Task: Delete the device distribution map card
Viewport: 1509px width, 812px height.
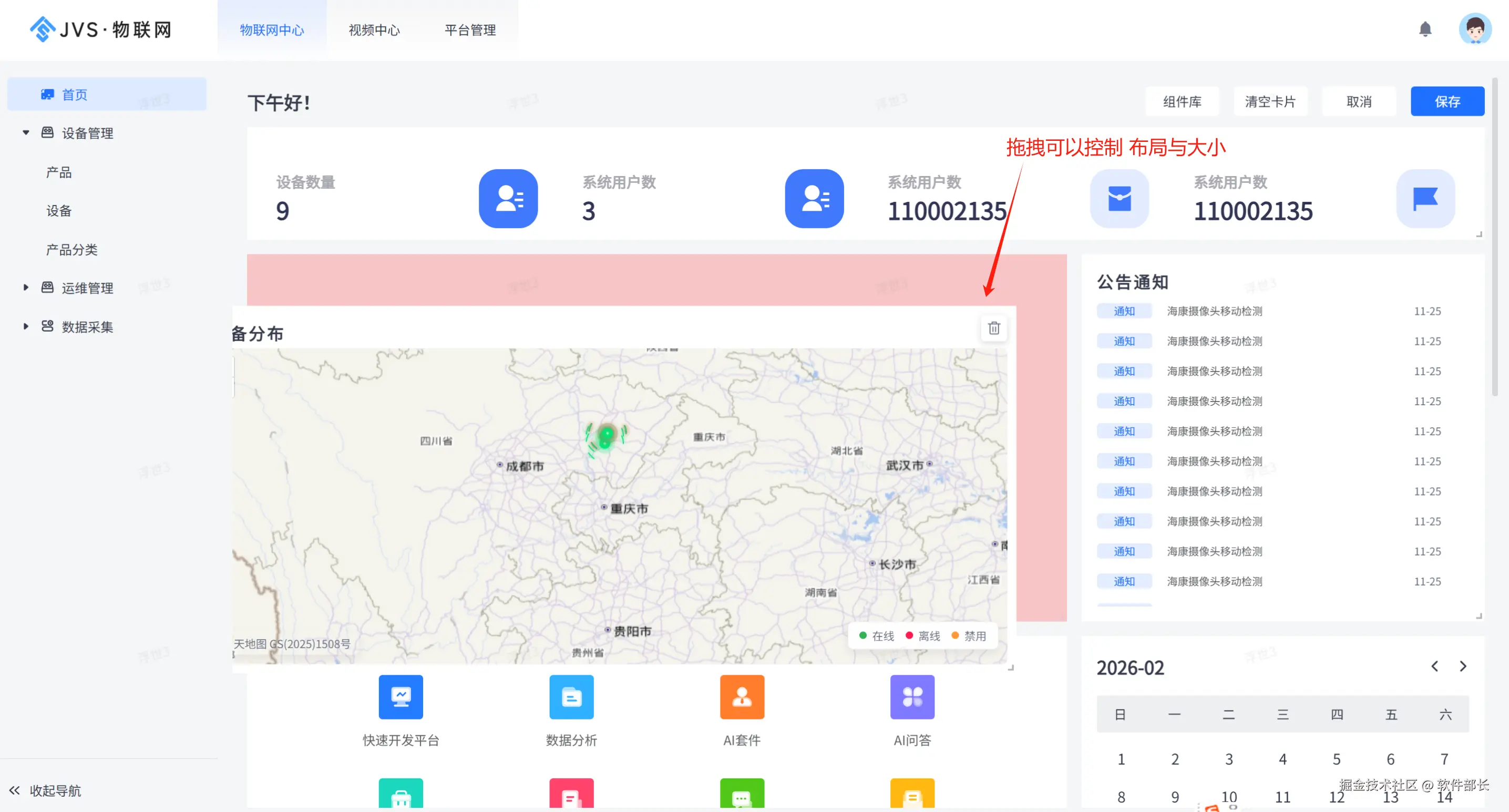Action: click(x=993, y=328)
